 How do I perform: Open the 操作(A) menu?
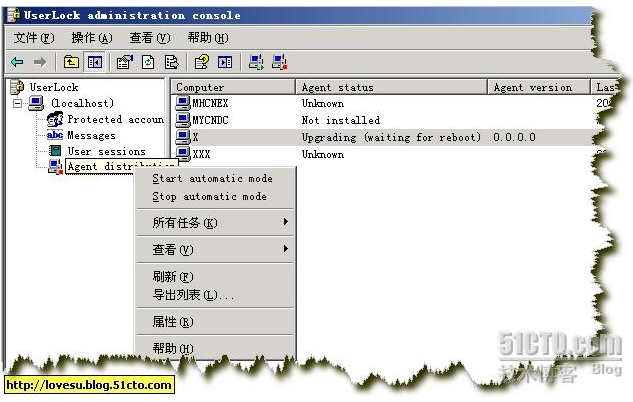[x=92, y=38]
